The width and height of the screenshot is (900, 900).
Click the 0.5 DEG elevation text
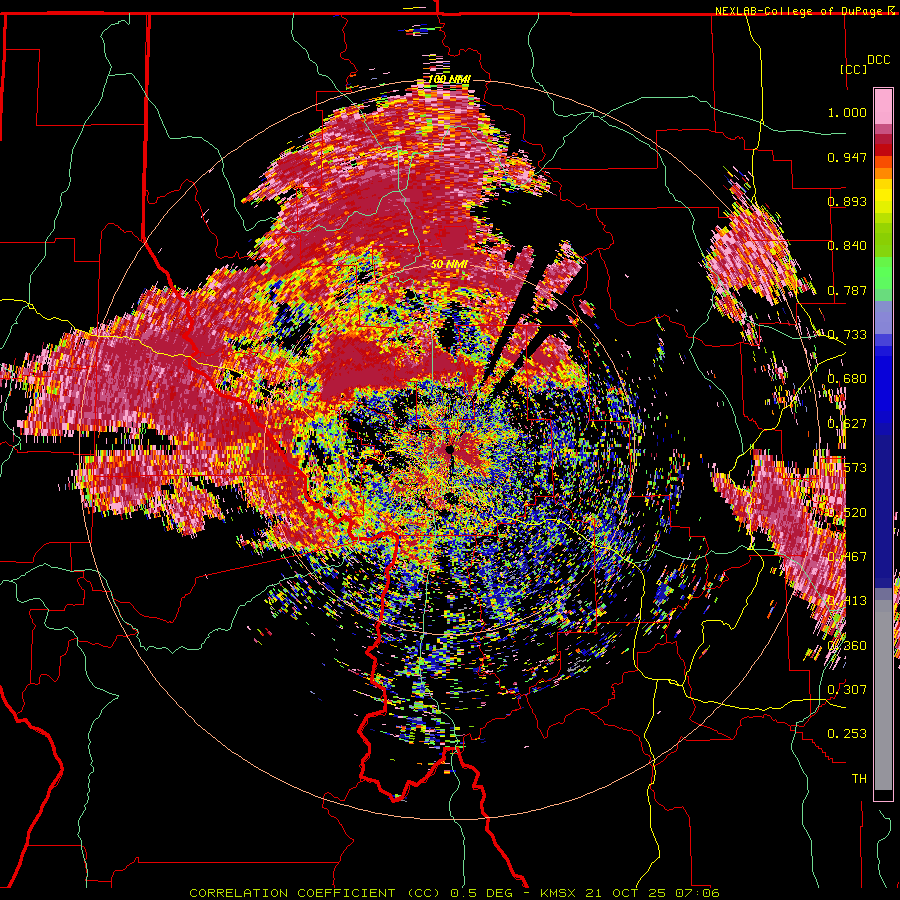483,893
